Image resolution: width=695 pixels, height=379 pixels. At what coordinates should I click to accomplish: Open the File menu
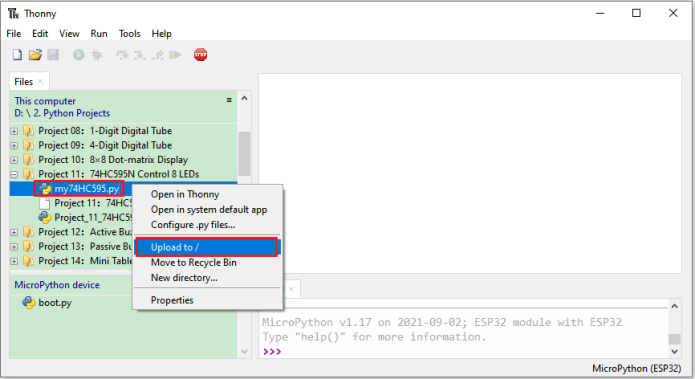14,34
